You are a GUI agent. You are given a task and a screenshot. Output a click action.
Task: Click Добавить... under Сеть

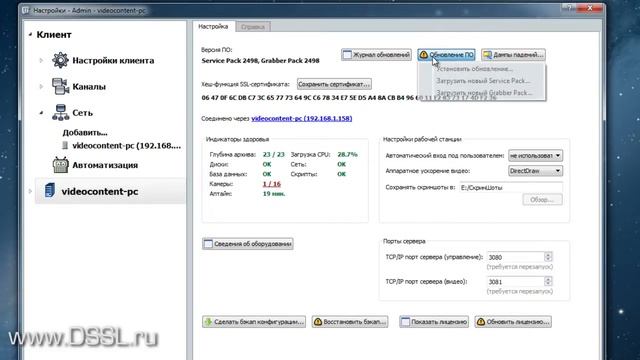click(x=85, y=133)
